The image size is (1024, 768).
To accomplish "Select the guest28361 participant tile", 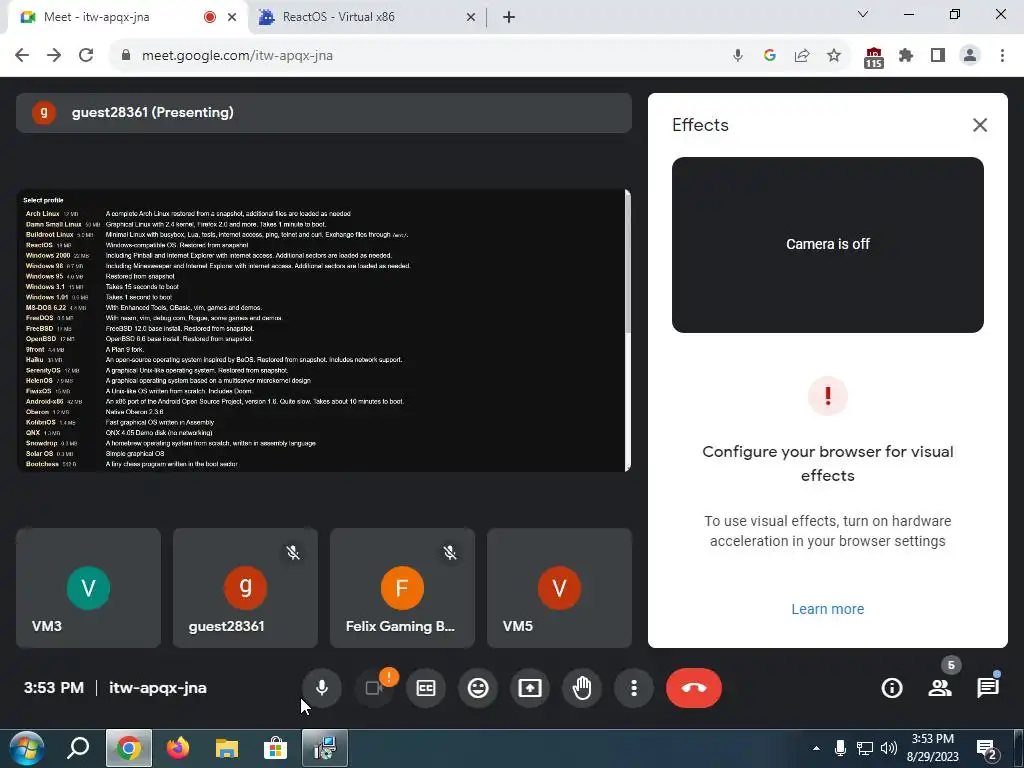I will 245,588.
